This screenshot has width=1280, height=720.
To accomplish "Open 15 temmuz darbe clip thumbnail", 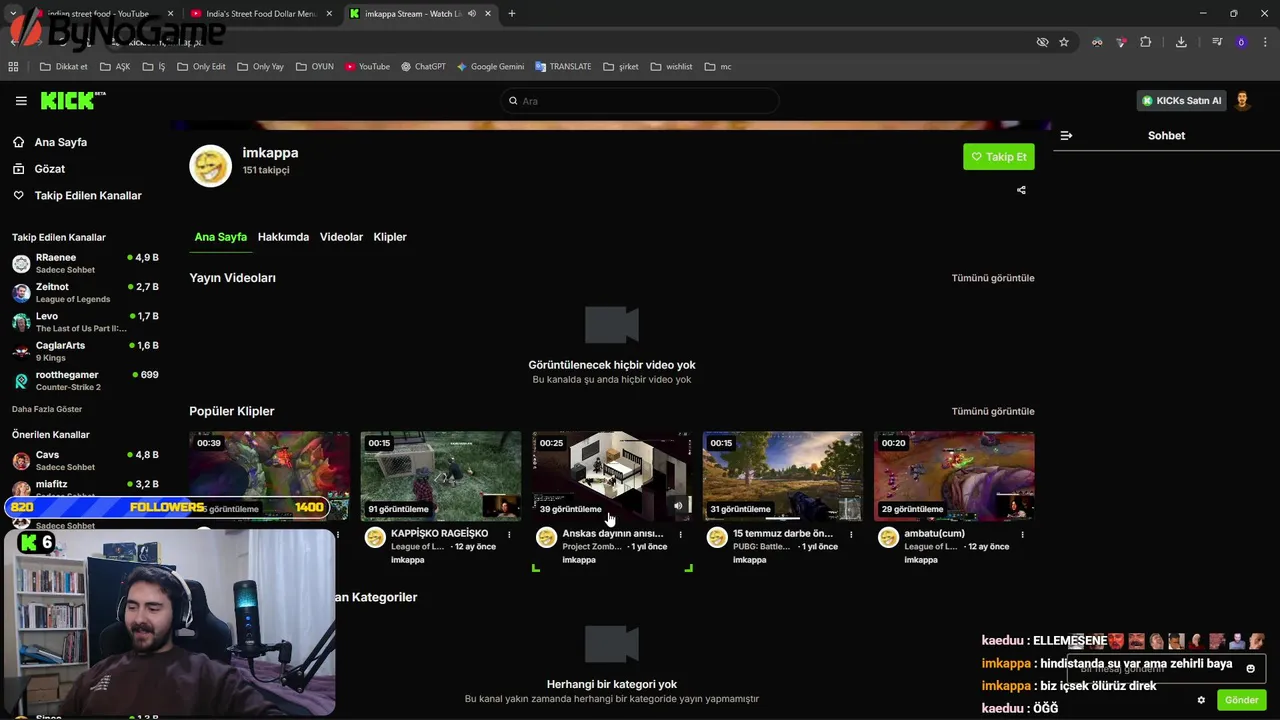I will pyautogui.click(x=783, y=476).
